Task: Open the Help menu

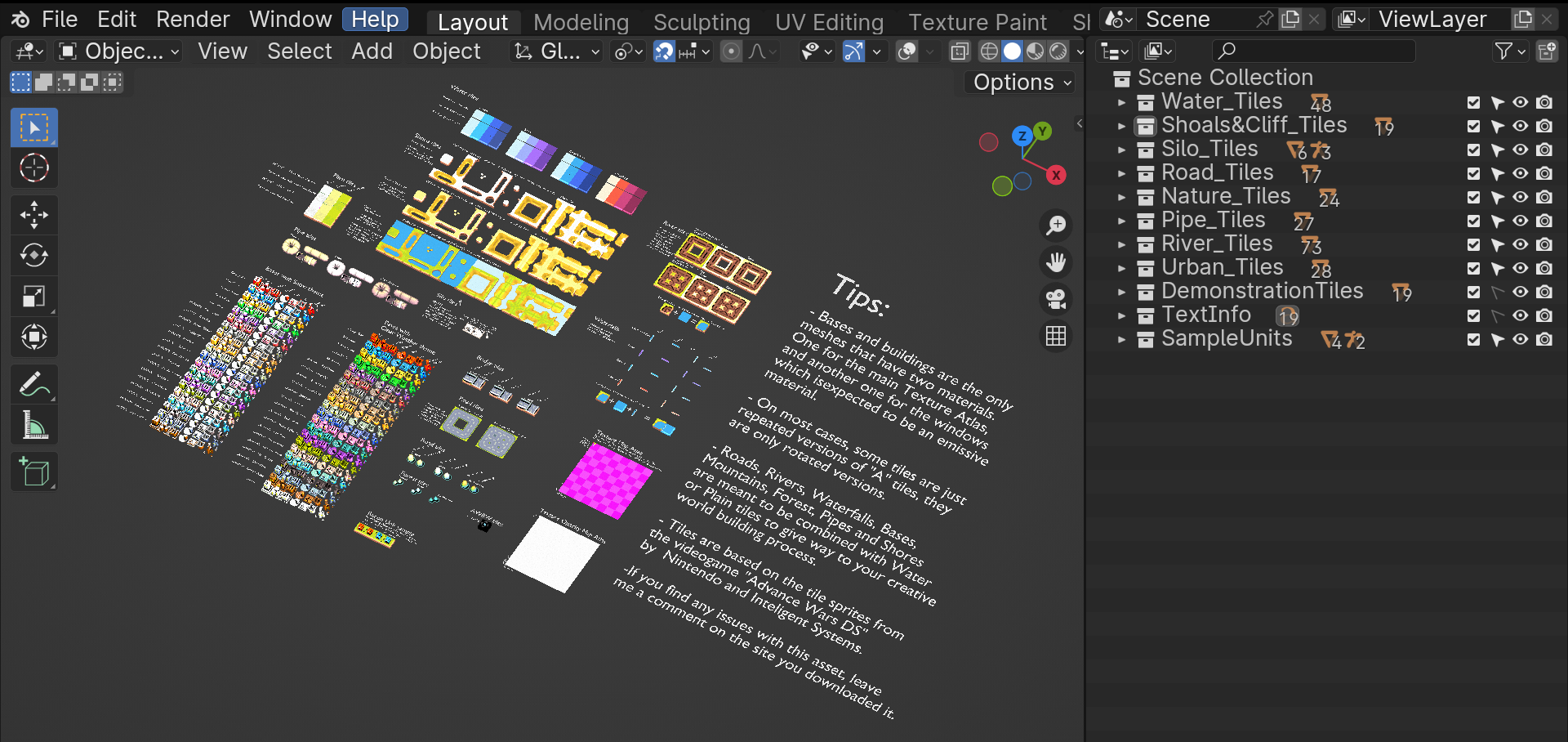Action: (375, 19)
